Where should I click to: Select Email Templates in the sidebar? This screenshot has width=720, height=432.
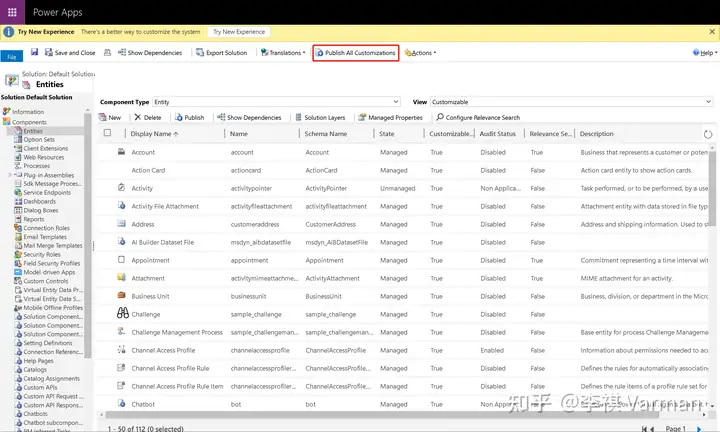(x=45, y=237)
